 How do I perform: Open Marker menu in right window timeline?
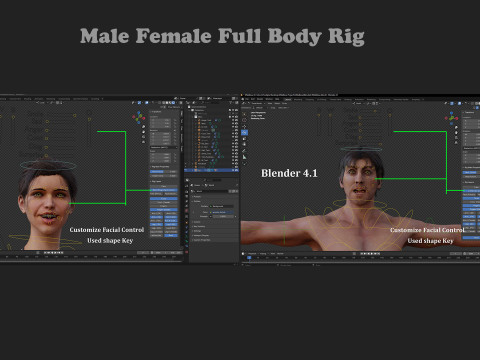click(280, 254)
